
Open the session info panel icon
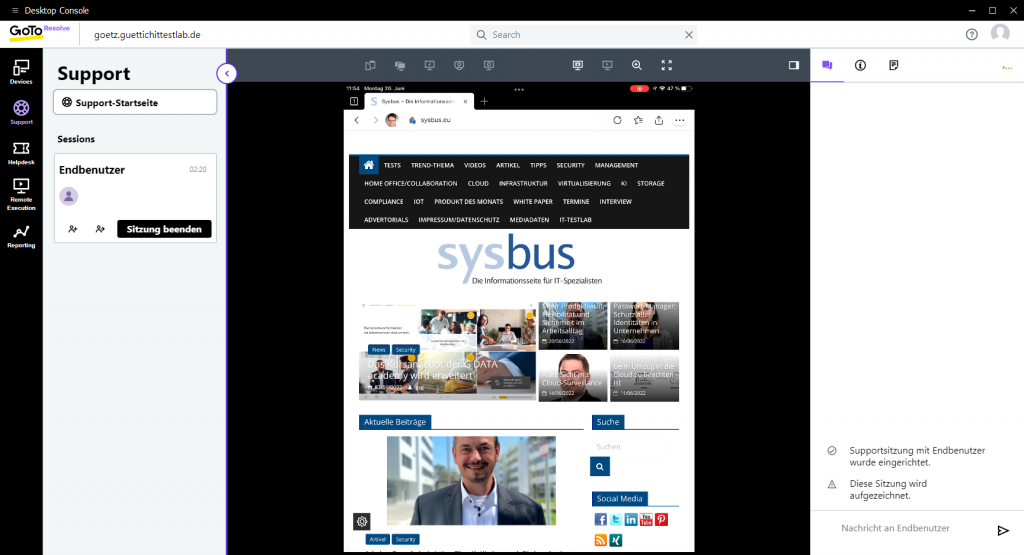pos(860,65)
